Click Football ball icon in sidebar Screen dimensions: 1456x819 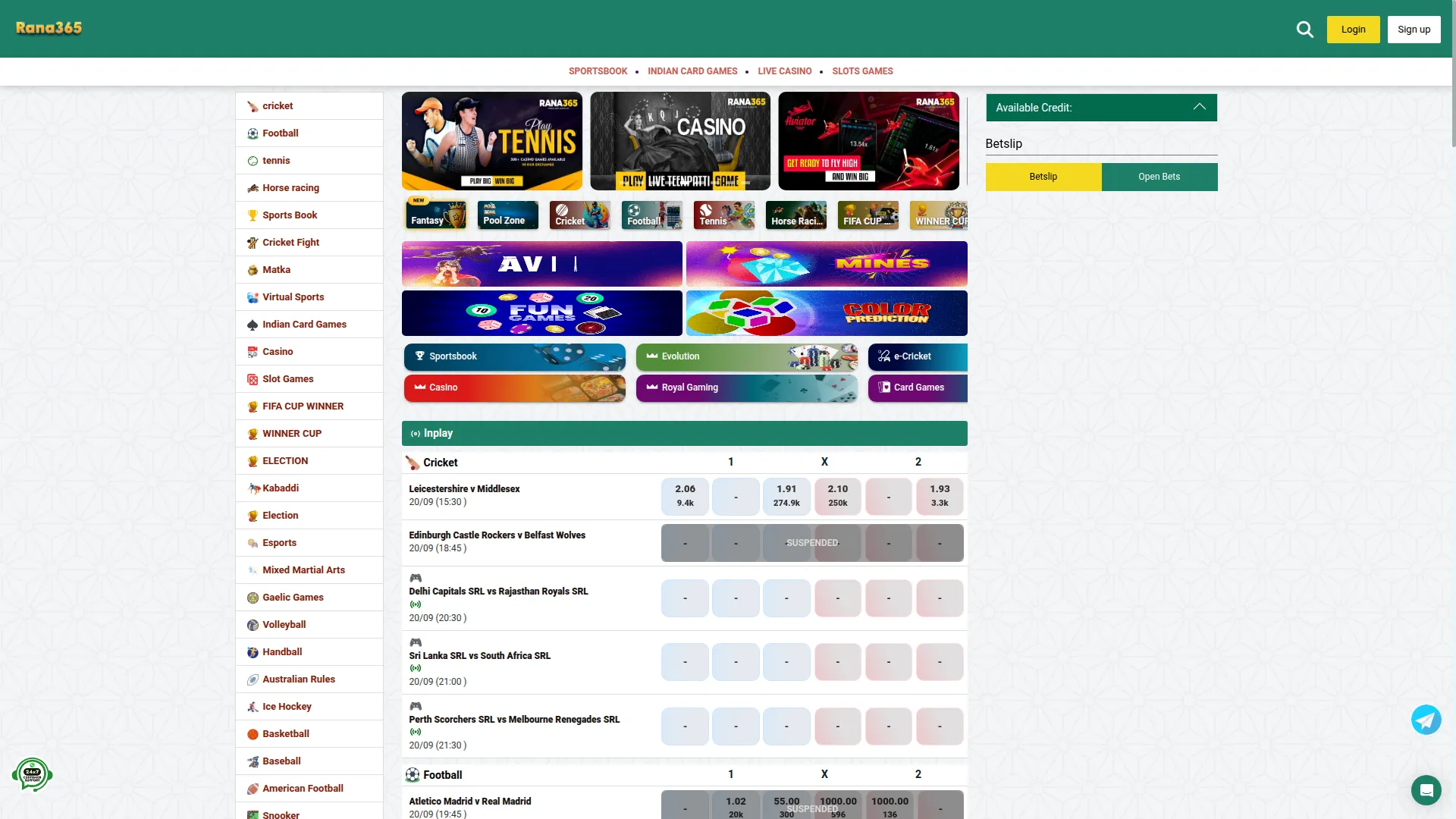[x=253, y=133]
